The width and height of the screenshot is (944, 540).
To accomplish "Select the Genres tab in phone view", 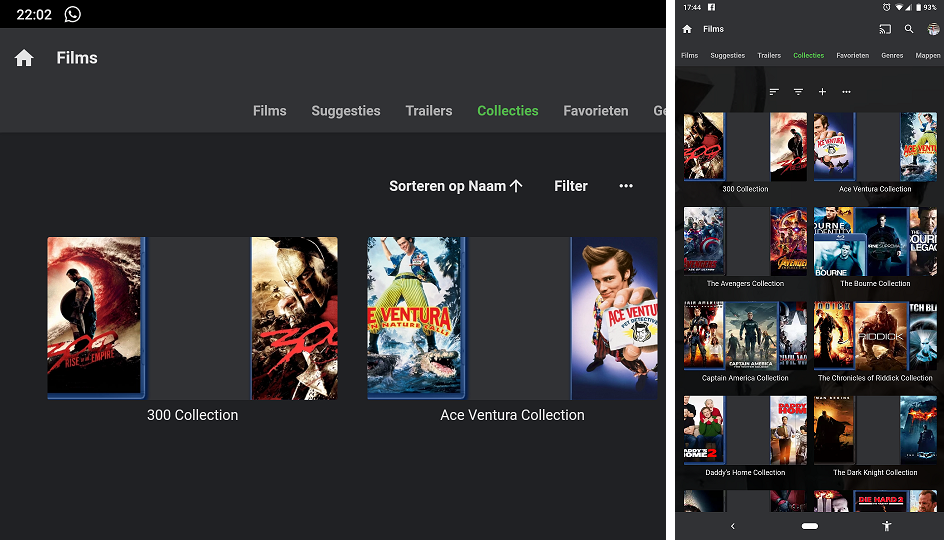I will click(x=892, y=55).
